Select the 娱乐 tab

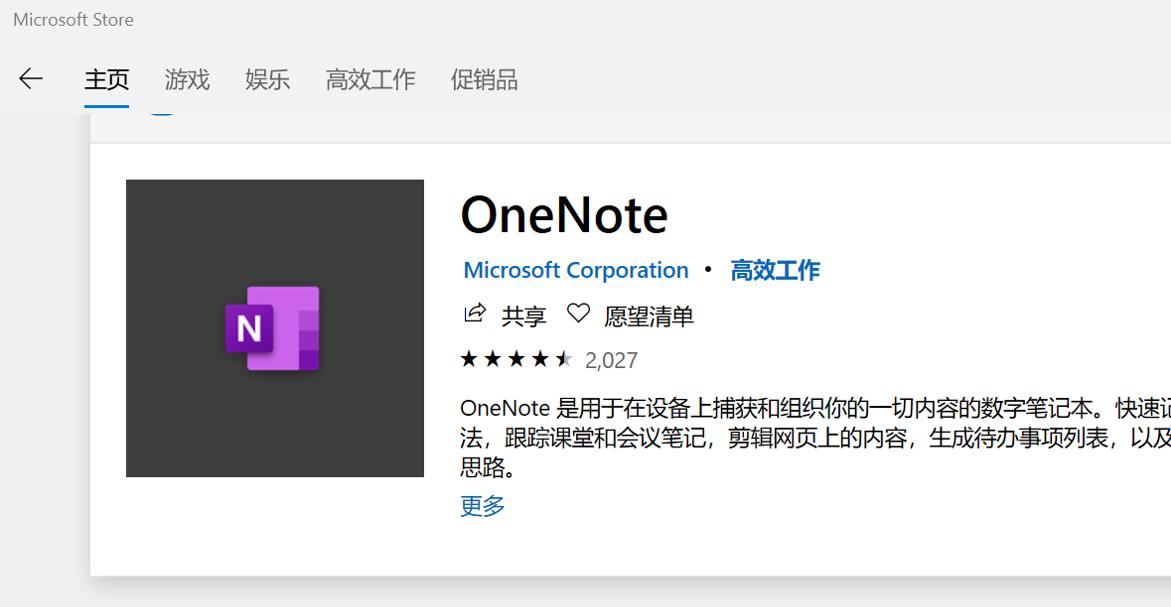(267, 80)
